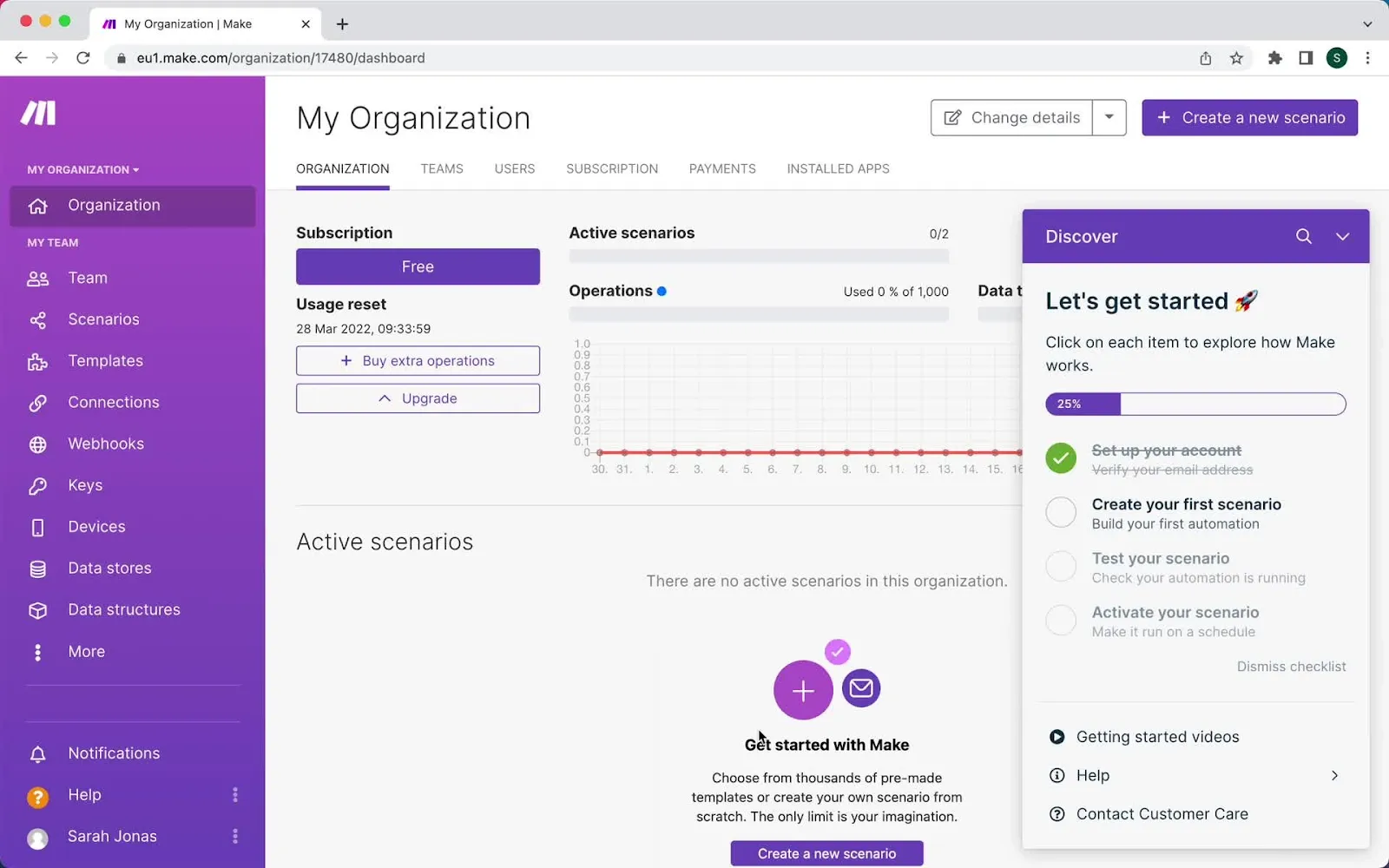
Task: Click the bottom Create a new scenario button
Action: pos(826,854)
